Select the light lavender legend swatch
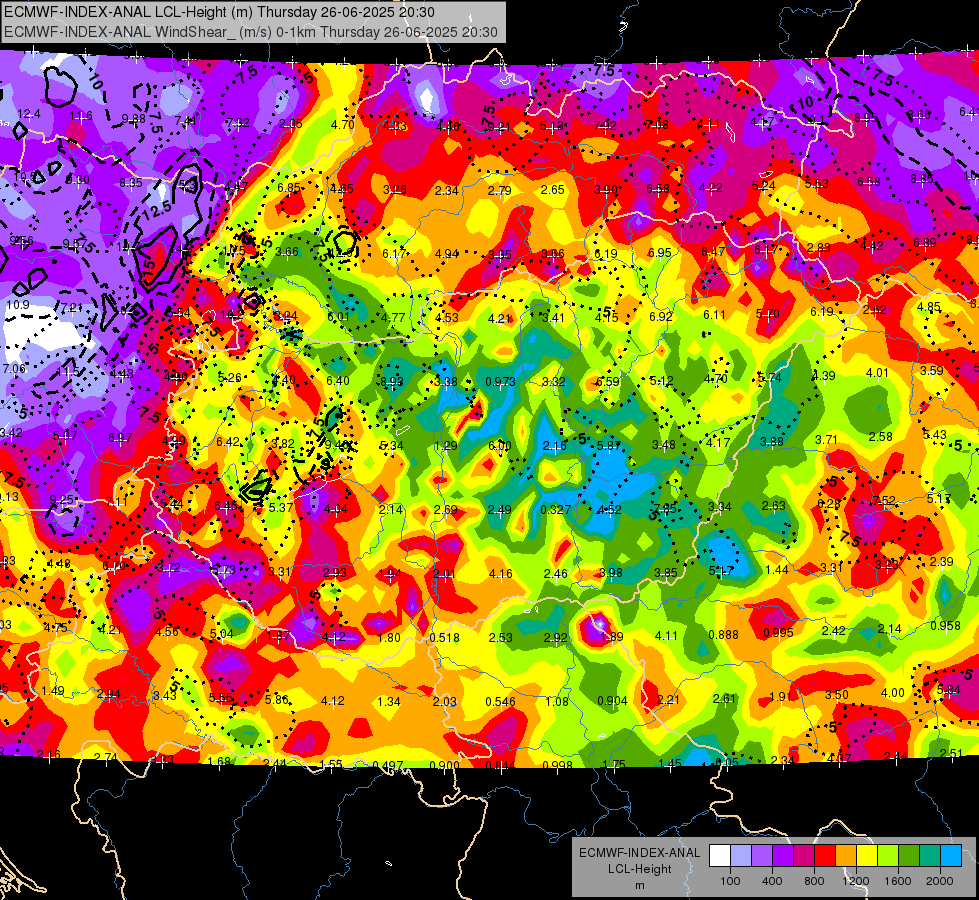Image resolution: width=979 pixels, height=900 pixels. (x=740, y=856)
